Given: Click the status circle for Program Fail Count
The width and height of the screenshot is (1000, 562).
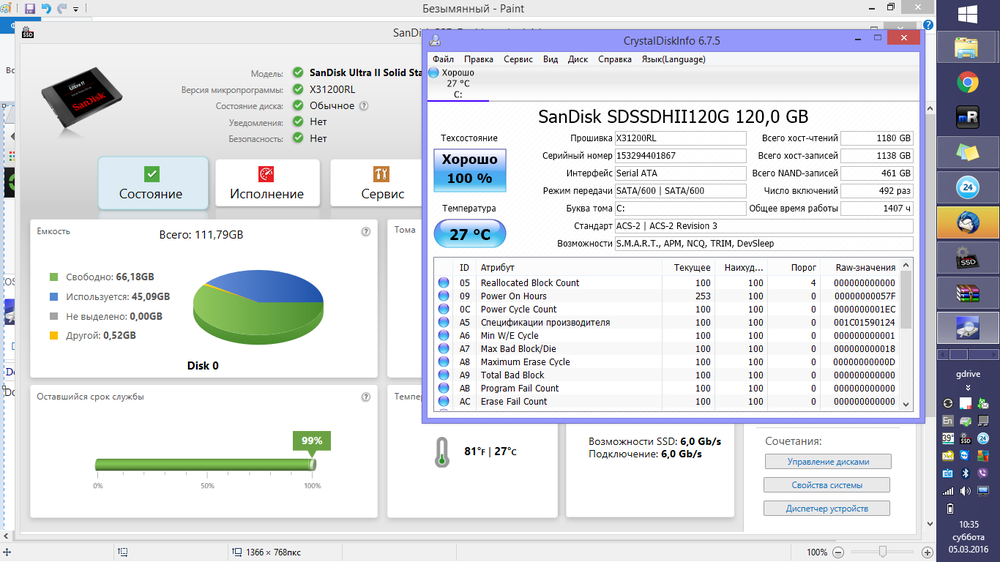Looking at the screenshot, I should [444, 388].
